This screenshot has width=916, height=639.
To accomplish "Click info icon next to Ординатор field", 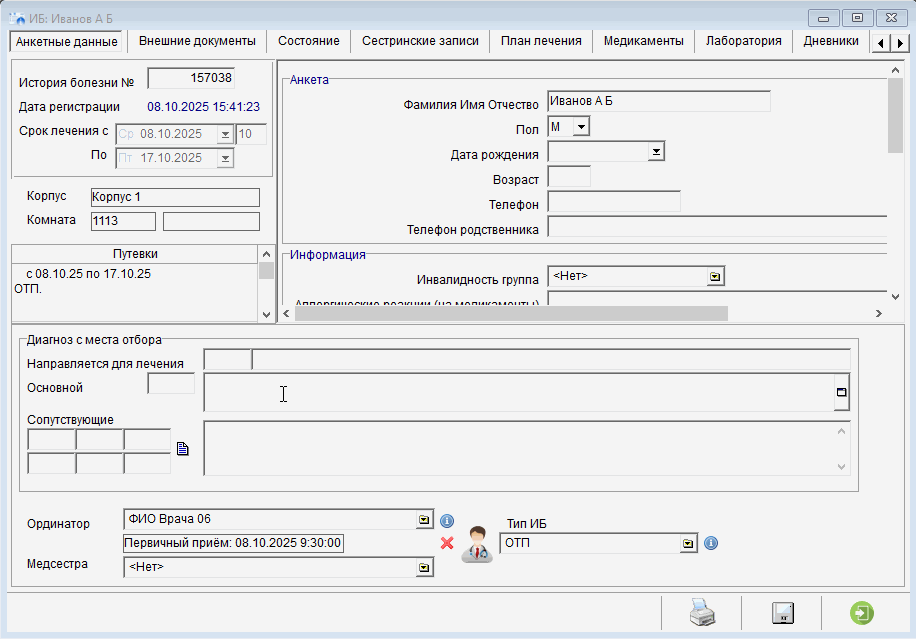I will pyautogui.click(x=447, y=520).
